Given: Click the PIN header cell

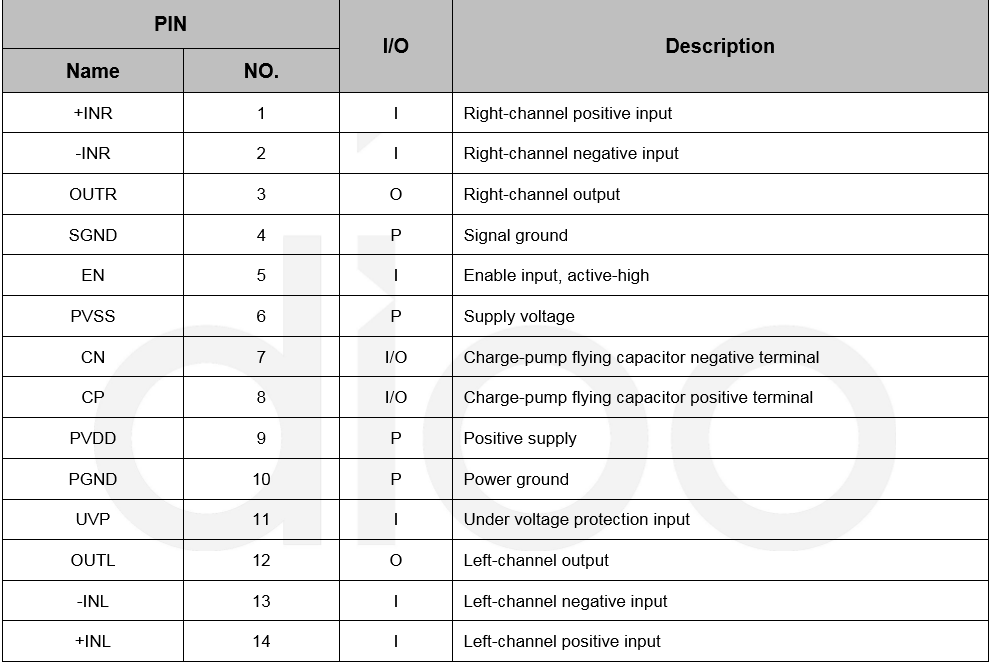Looking at the screenshot, I should (x=170, y=24).
